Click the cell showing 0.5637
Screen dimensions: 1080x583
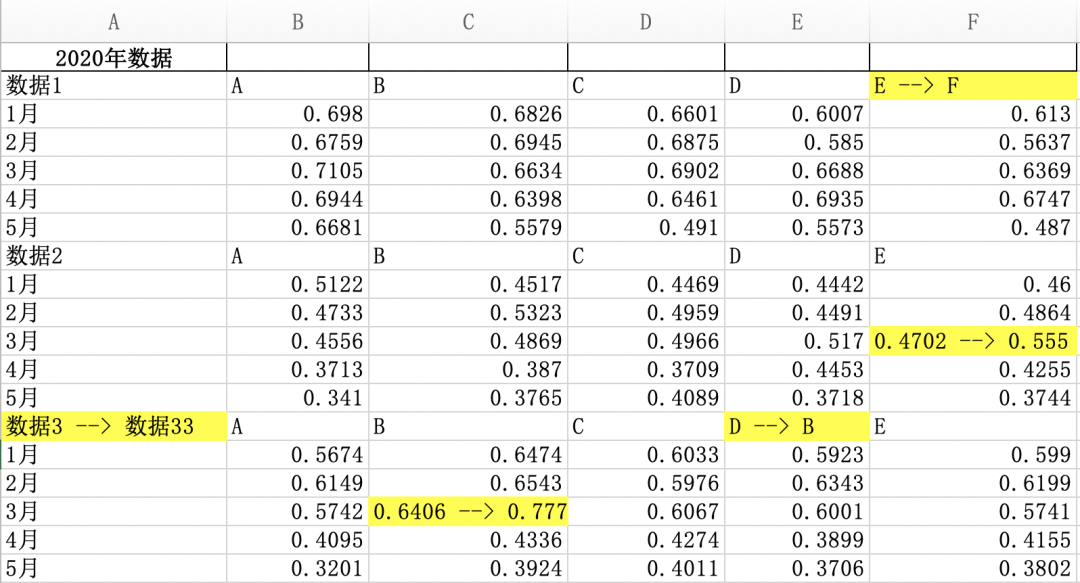tap(973, 142)
